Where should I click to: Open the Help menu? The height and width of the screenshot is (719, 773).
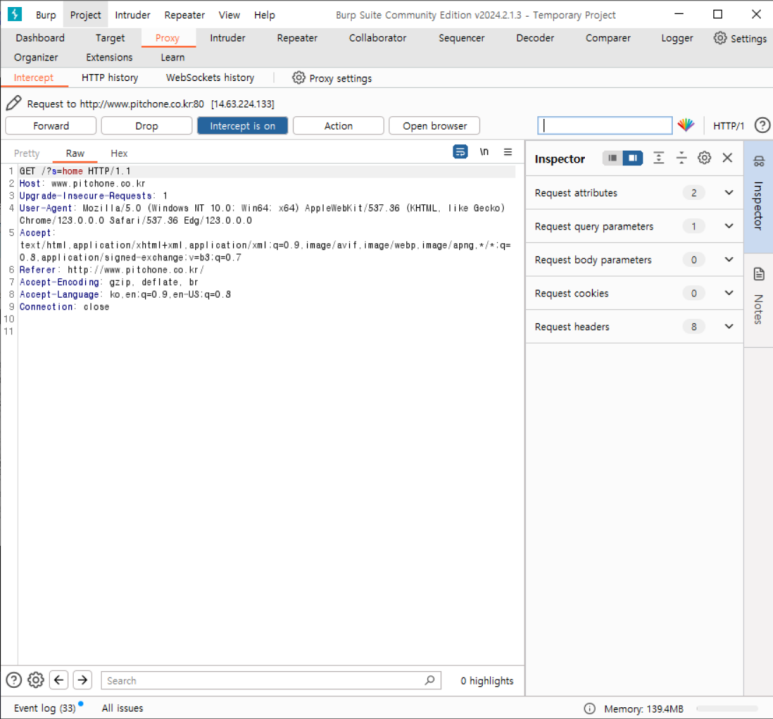click(264, 15)
